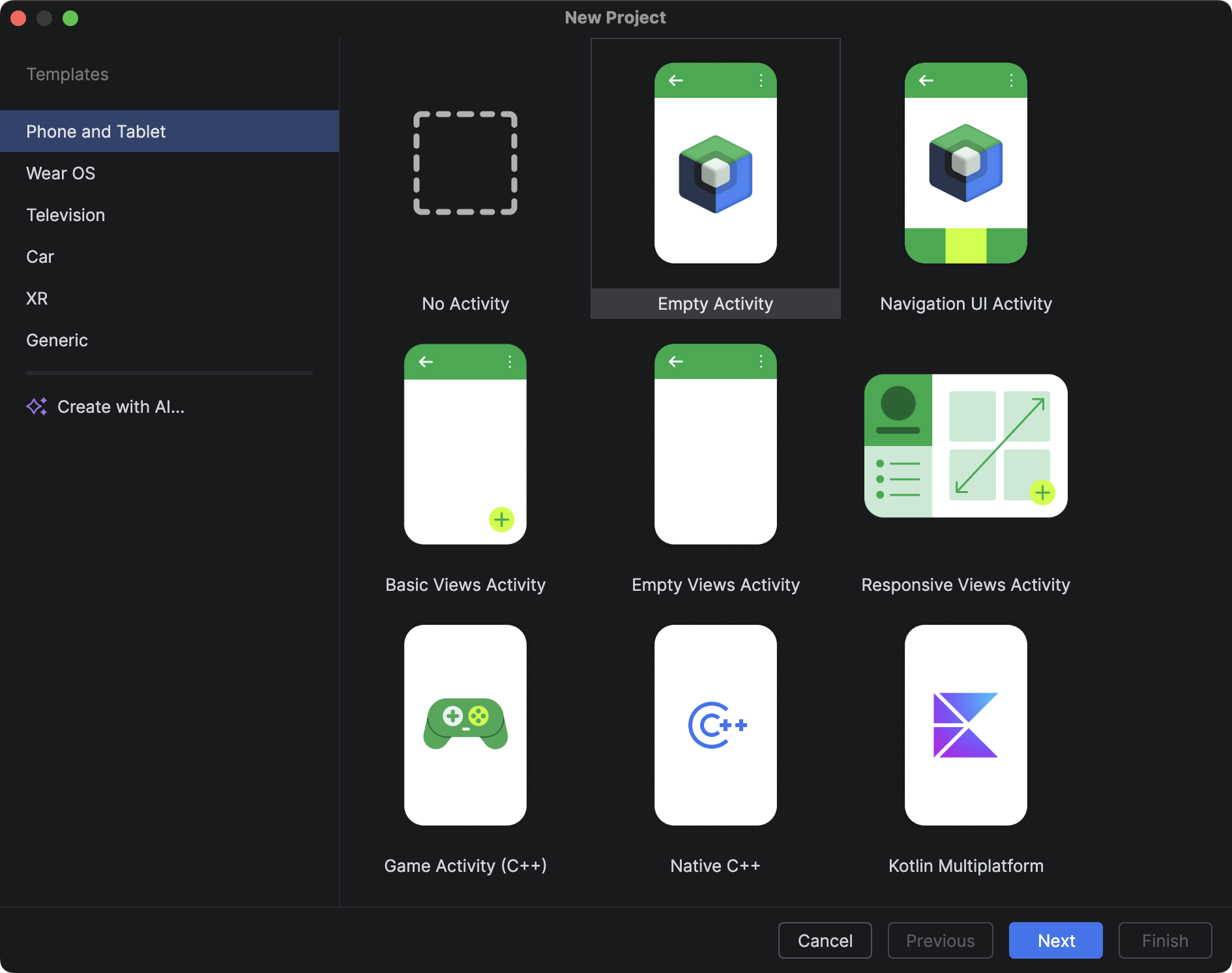The height and width of the screenshot is (973, 1232).
Task: Proceed by clicking Next
Action: tap(1055, 940)
